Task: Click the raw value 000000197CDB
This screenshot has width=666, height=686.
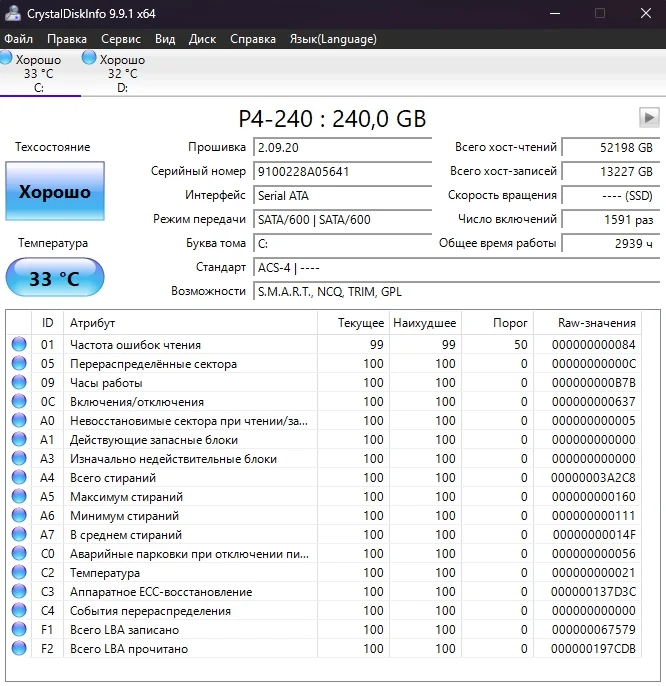Action: [593, 649]
